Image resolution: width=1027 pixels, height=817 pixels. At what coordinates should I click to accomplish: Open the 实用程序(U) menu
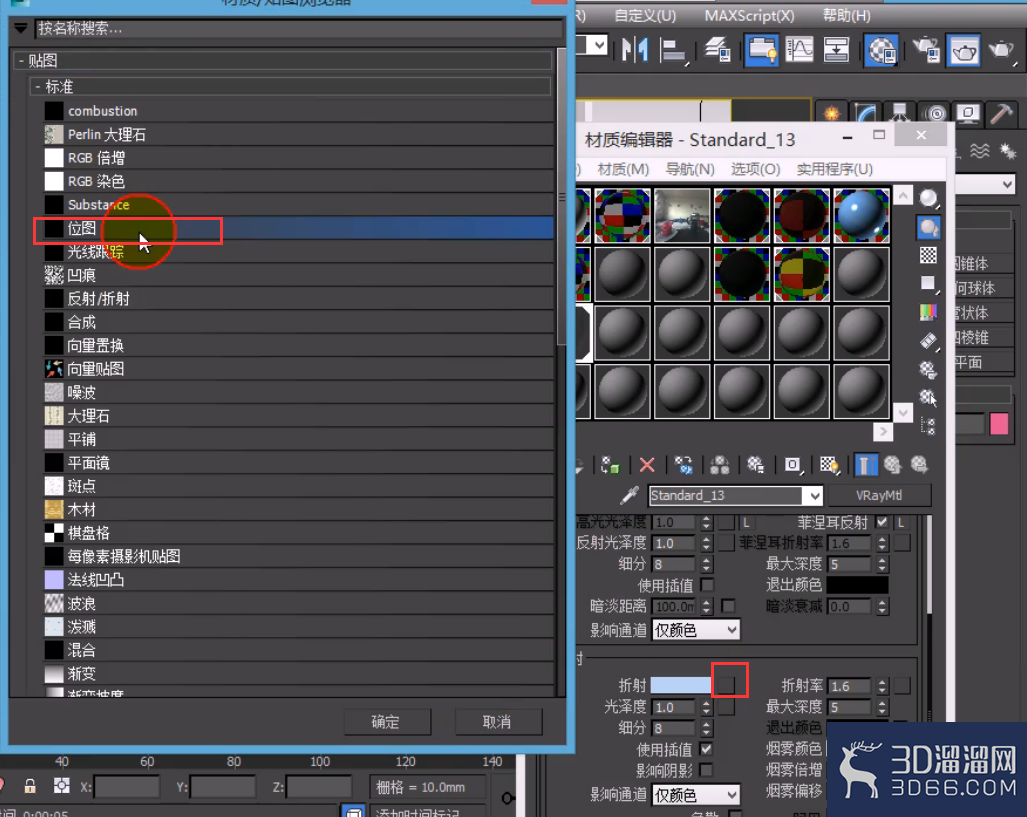coord(834,170)
